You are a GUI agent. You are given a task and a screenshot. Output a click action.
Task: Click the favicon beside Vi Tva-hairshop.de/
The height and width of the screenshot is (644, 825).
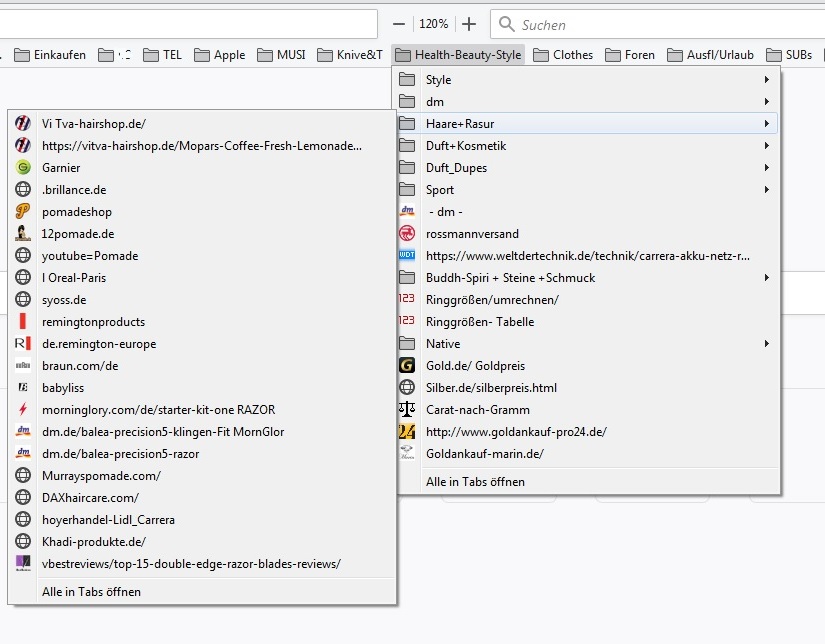[23, 124]
